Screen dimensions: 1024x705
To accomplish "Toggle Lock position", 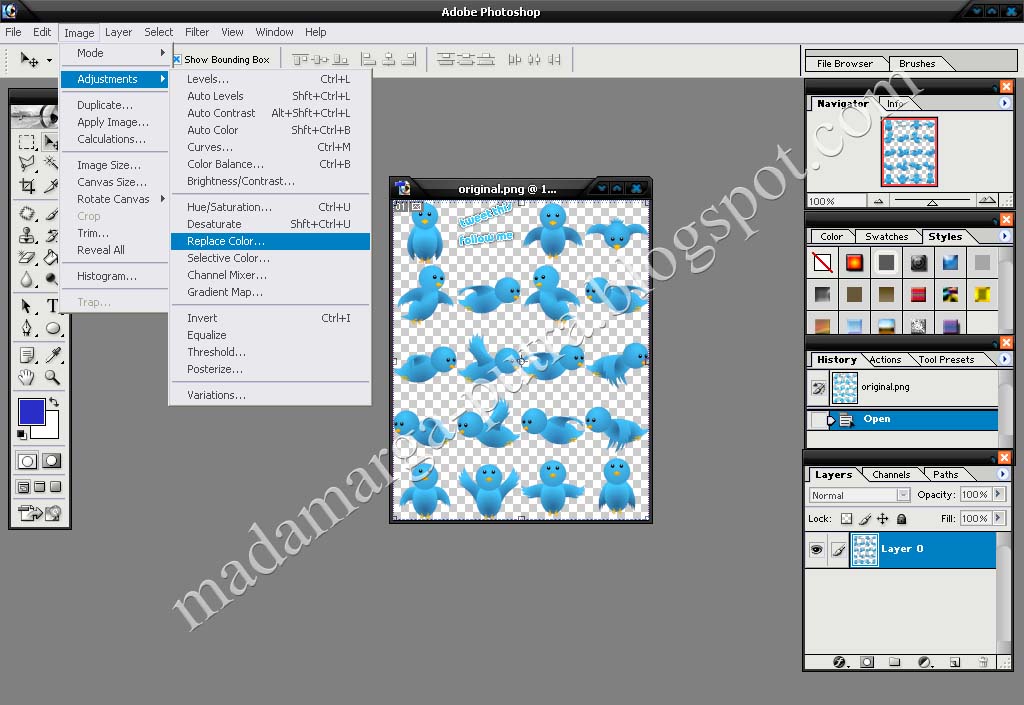I will coord(882,519).
